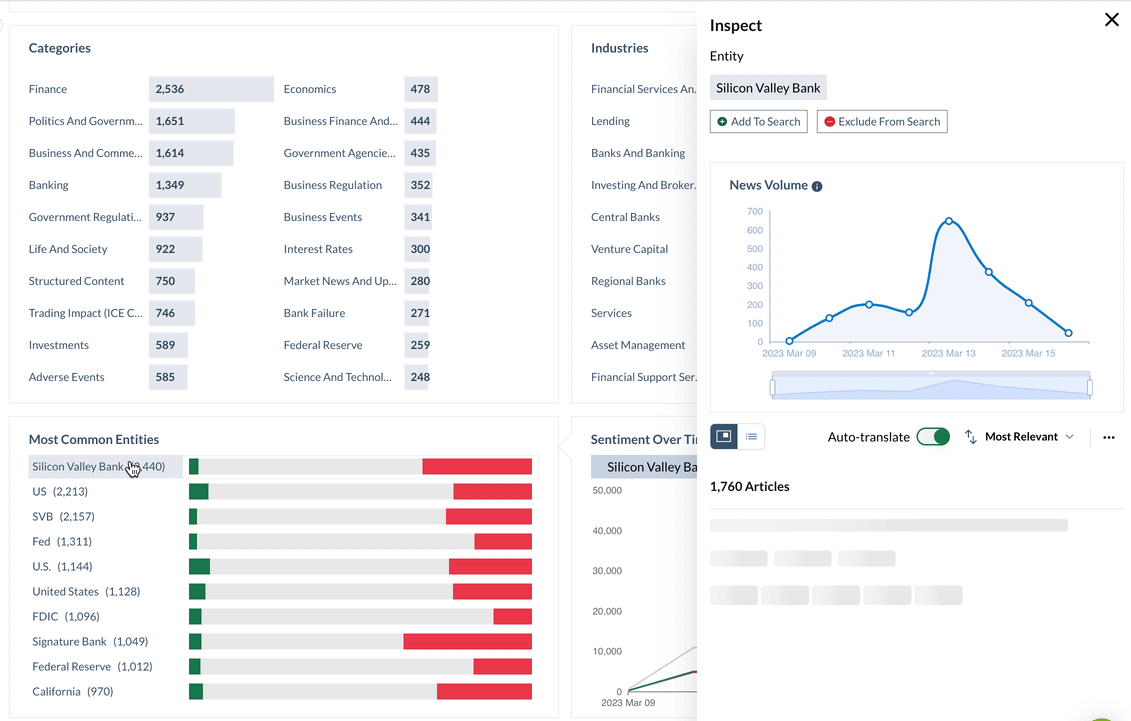The image size is (1131, 721).
Task: Click Add To Search button
Action: [758, 122]
